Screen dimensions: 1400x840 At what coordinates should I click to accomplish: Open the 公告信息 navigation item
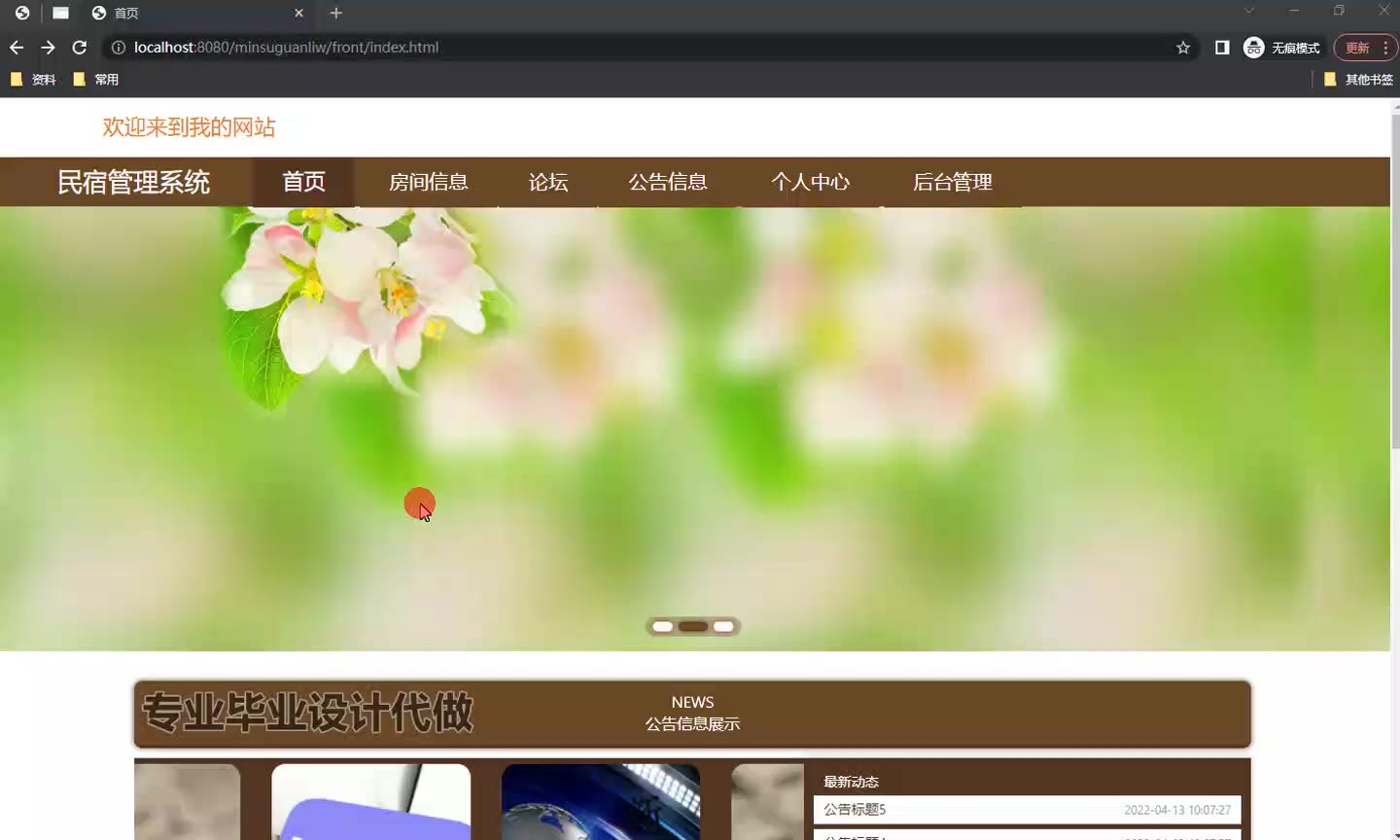(668, 182)
